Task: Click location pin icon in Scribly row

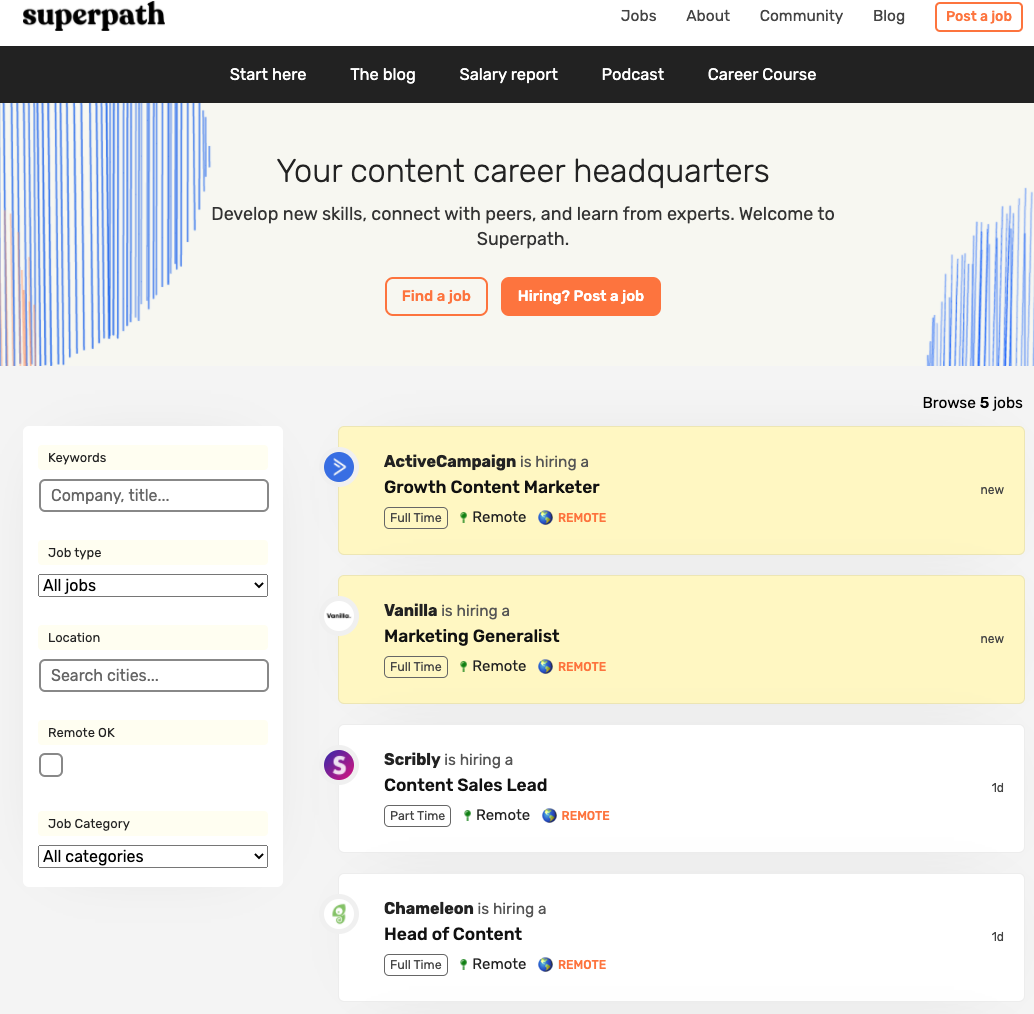Action: (468, 816)
